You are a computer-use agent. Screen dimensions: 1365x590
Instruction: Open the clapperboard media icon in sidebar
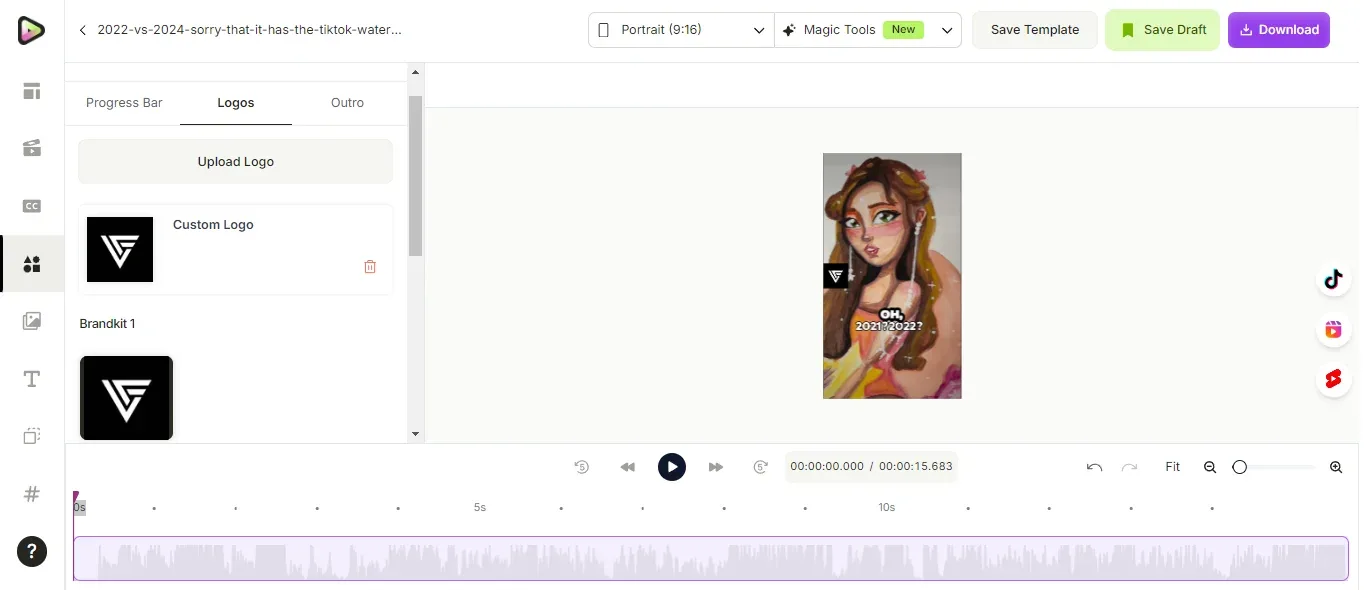click(x=32, y=148)
